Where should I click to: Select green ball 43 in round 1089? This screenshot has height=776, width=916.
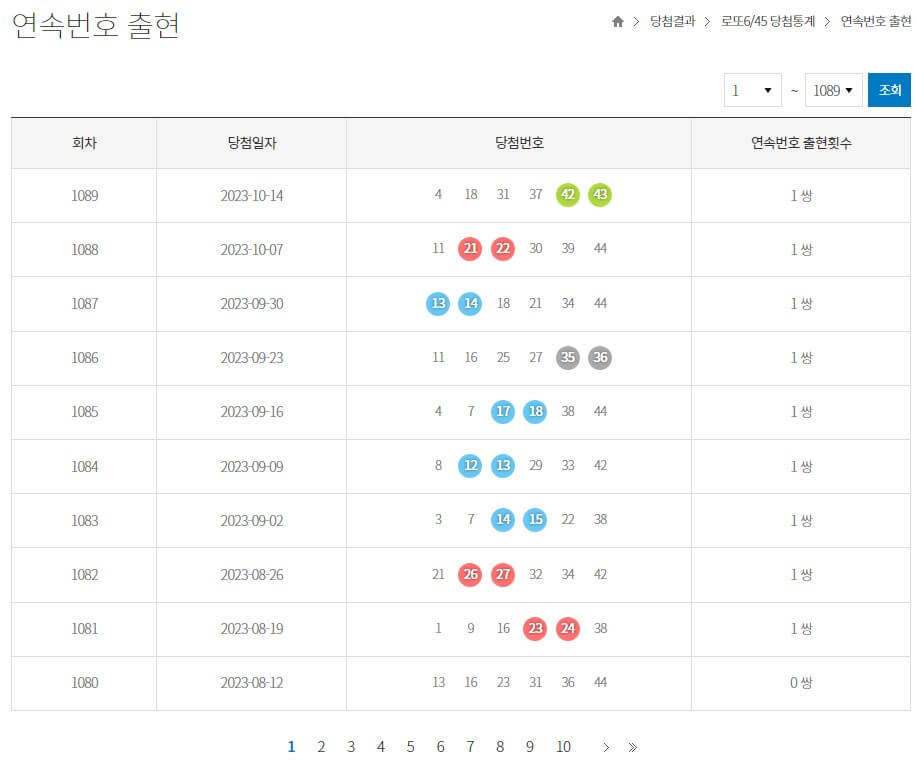[x=599, y=195]
